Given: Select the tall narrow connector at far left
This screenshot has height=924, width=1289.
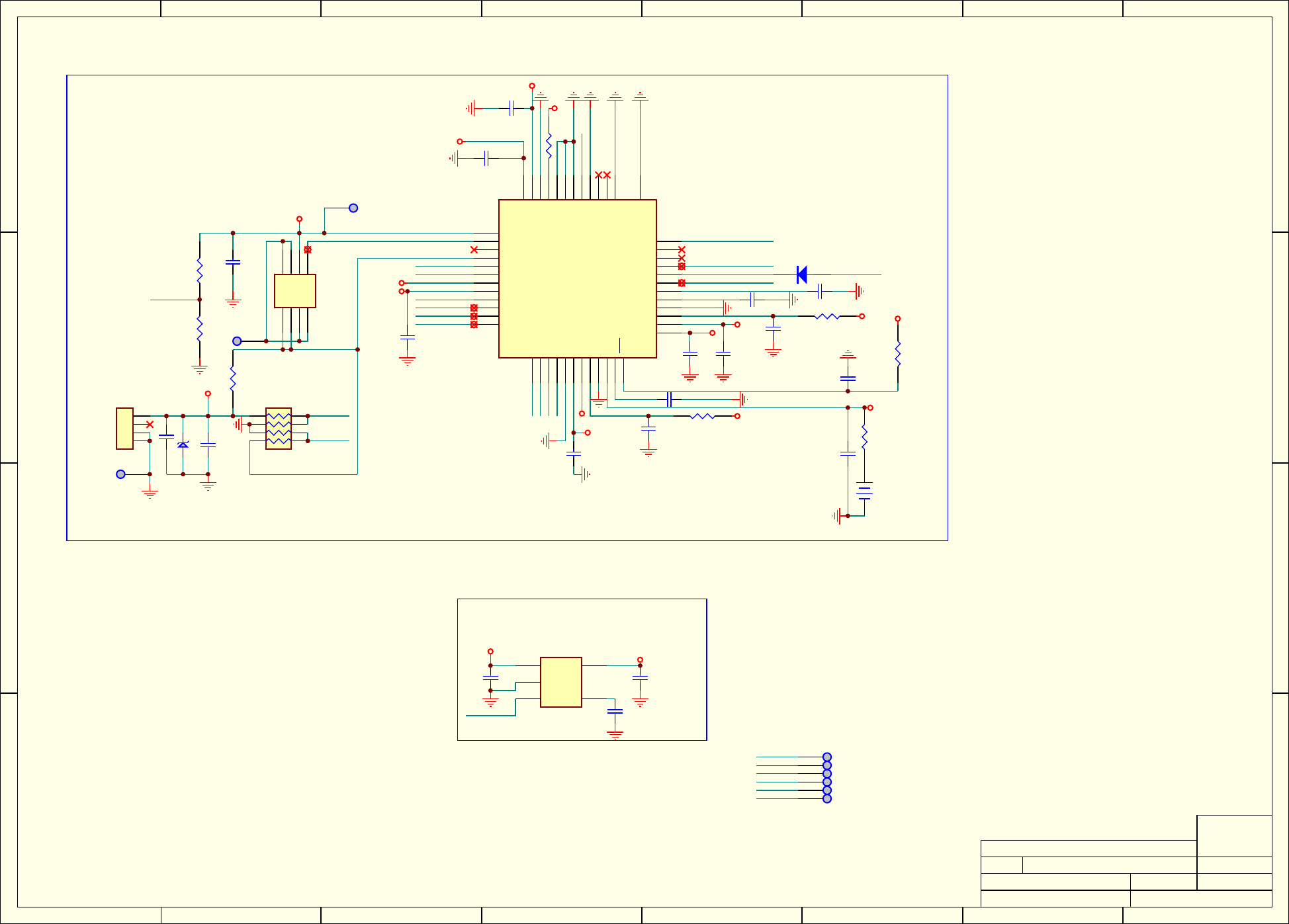Looking at the screenshot, I should tap(124, 429).
